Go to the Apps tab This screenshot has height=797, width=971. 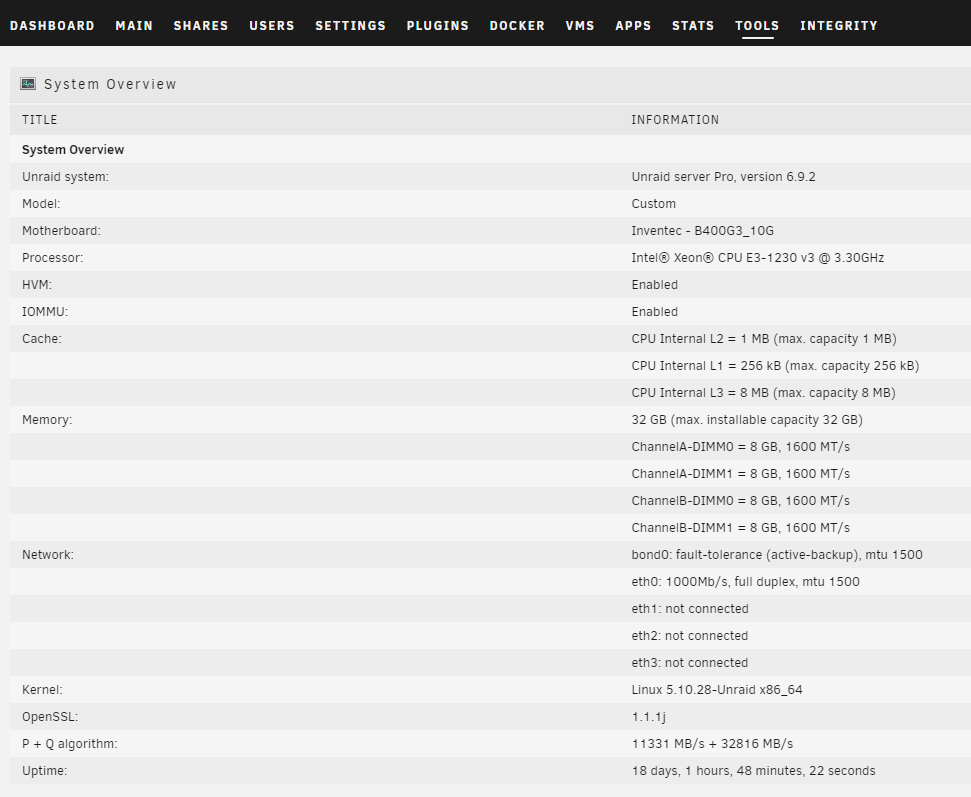(x=633, y=26)
